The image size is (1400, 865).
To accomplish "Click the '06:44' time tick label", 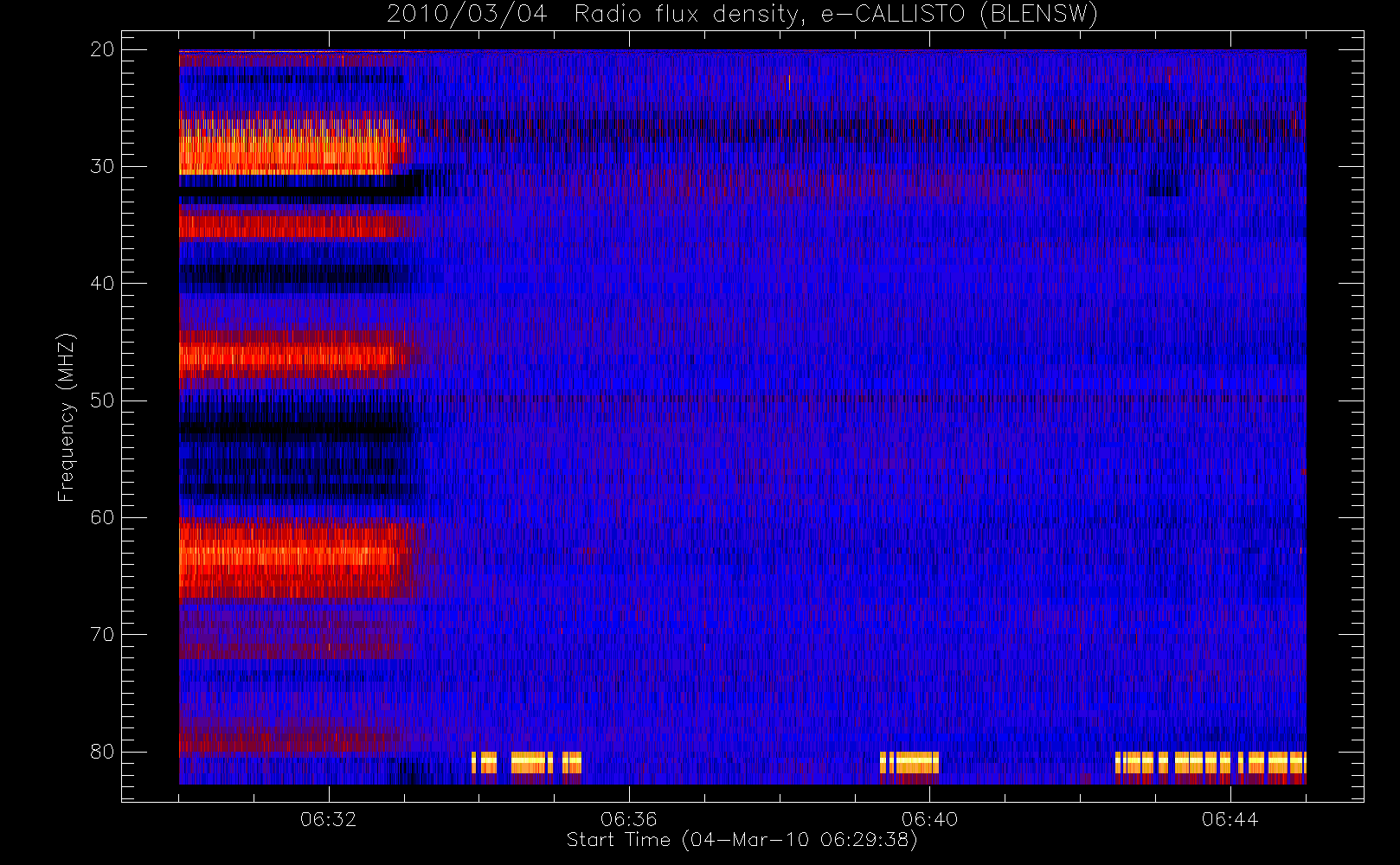I will tap(1230, 819).
